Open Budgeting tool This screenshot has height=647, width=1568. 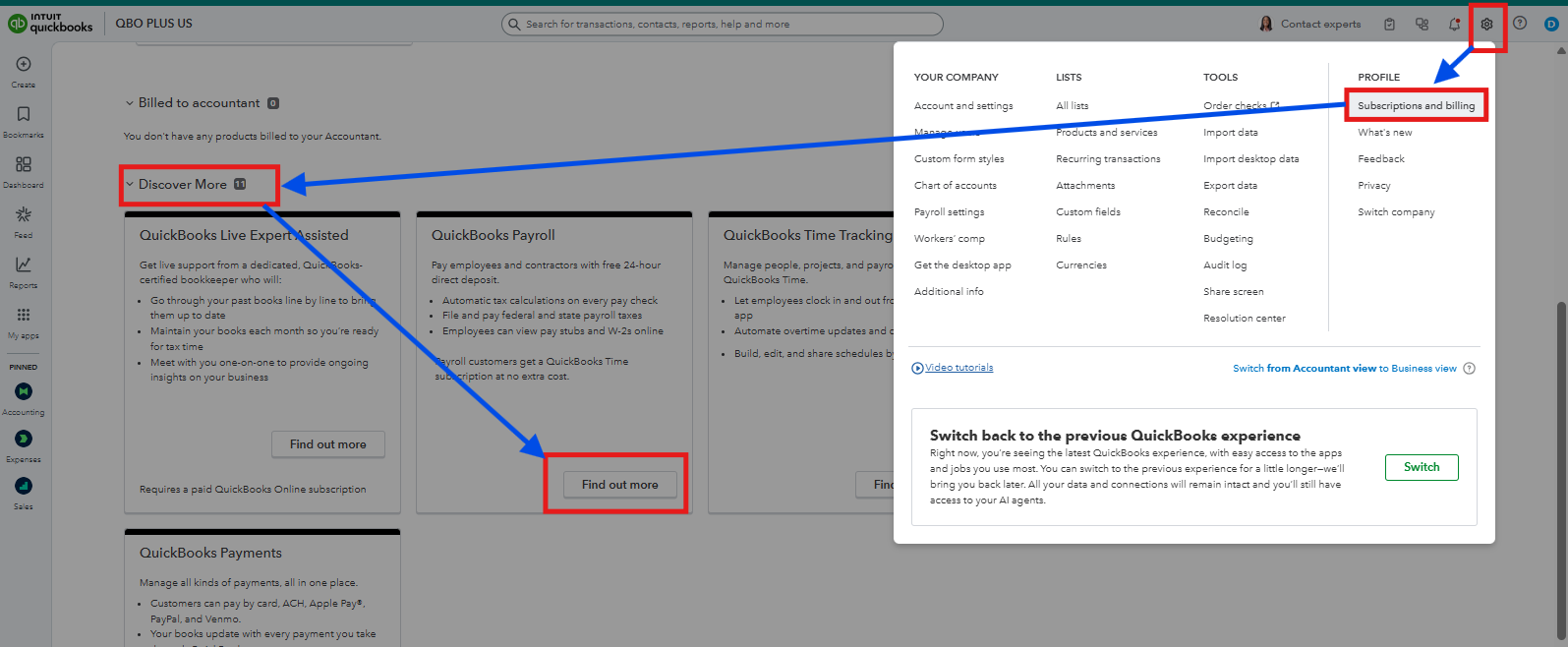[x=1228, y=239]
